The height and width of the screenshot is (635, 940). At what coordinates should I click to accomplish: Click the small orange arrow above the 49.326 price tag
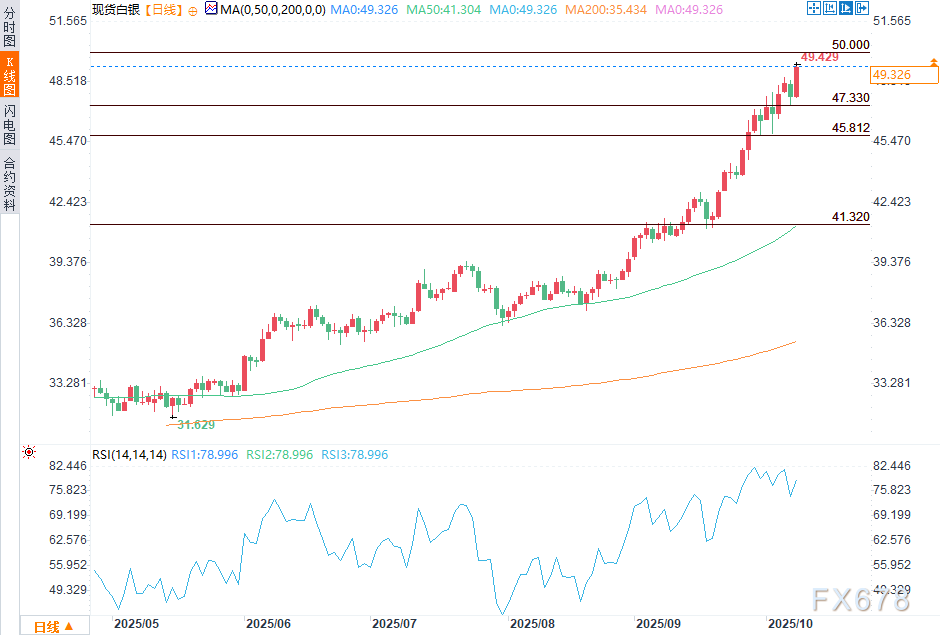(x=932, y=62)
